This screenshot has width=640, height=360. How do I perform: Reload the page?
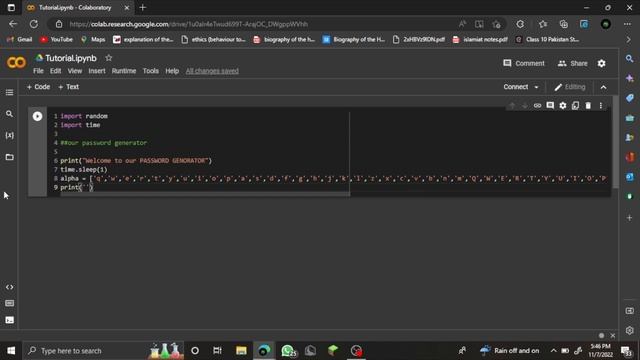pyautogui.click(x=33, y=24)
